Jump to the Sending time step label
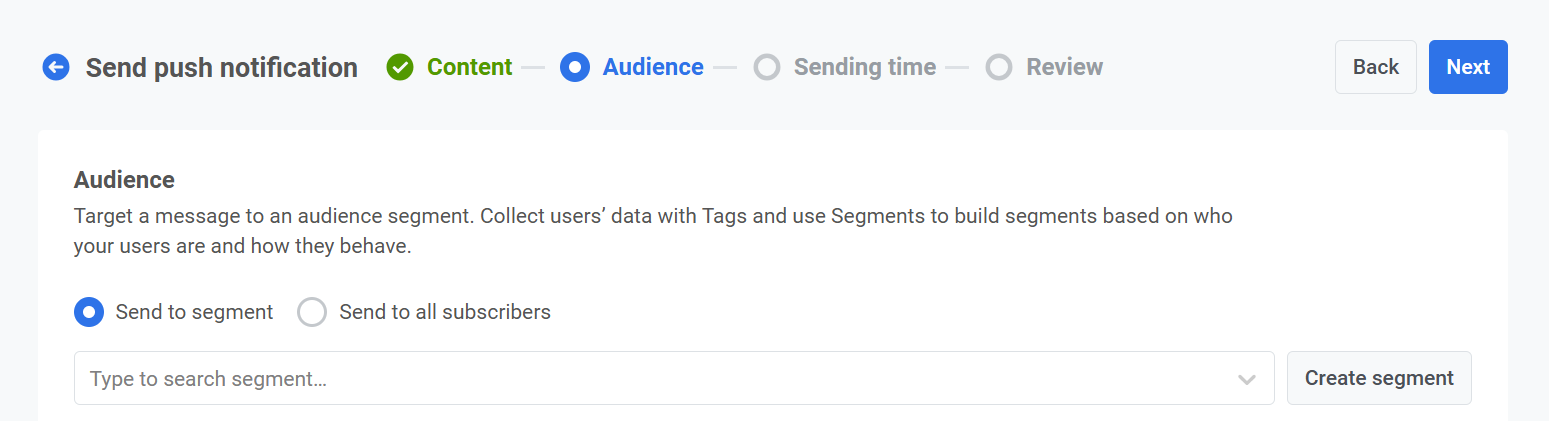The image size is (1549, 421). pyautogui.click(x=865, y=67)
